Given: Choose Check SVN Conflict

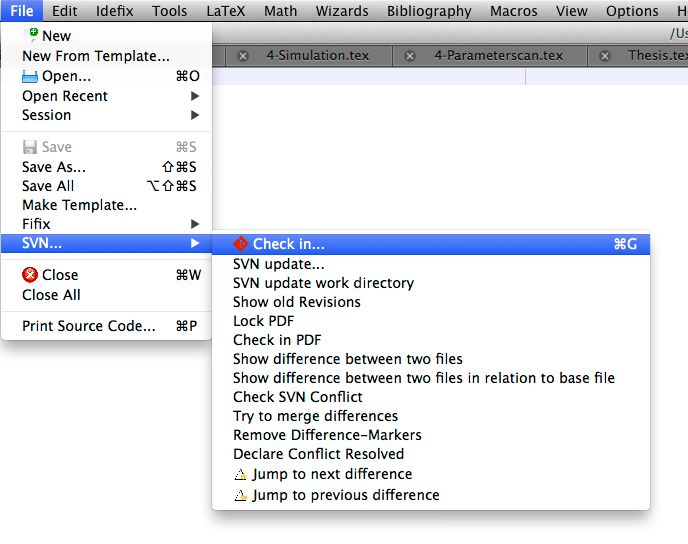Looking at the screenshot, I should click(430, 397).
